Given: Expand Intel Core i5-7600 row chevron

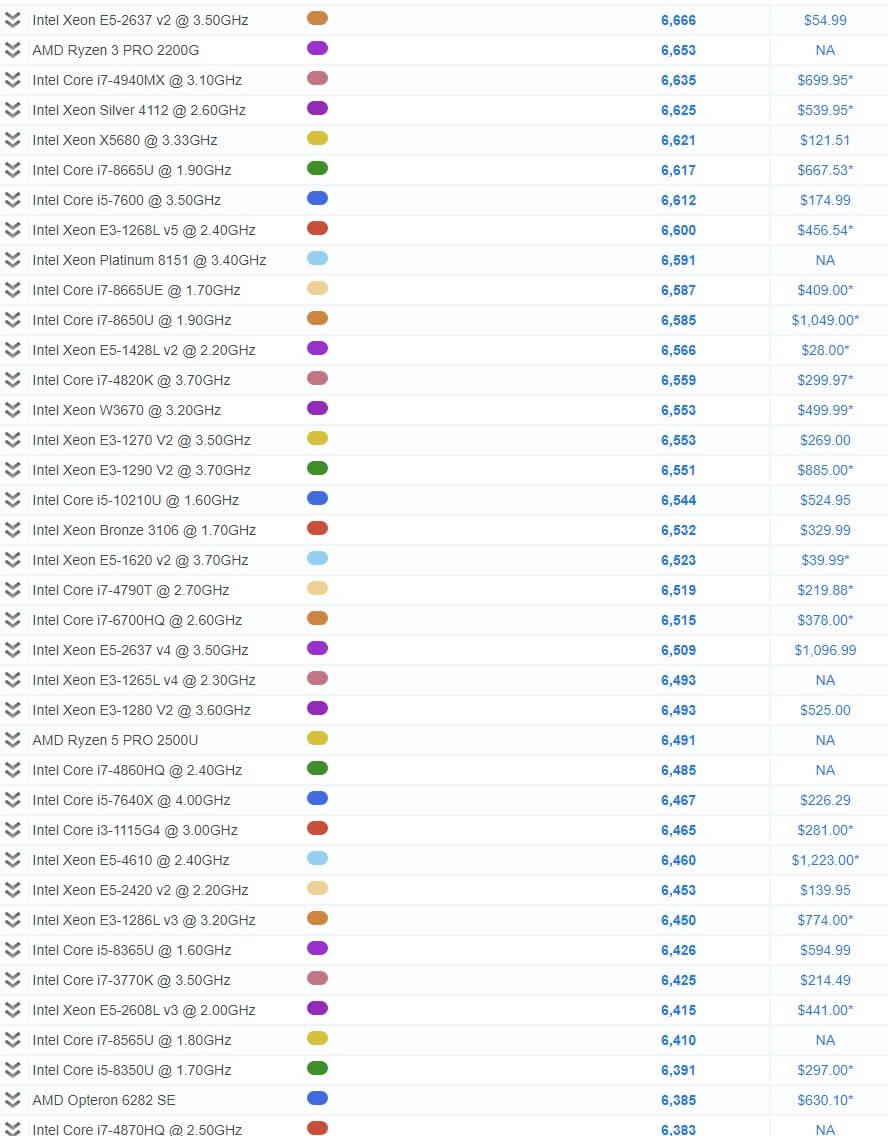Looking at the screenshot, I should (x=12, y=200).
